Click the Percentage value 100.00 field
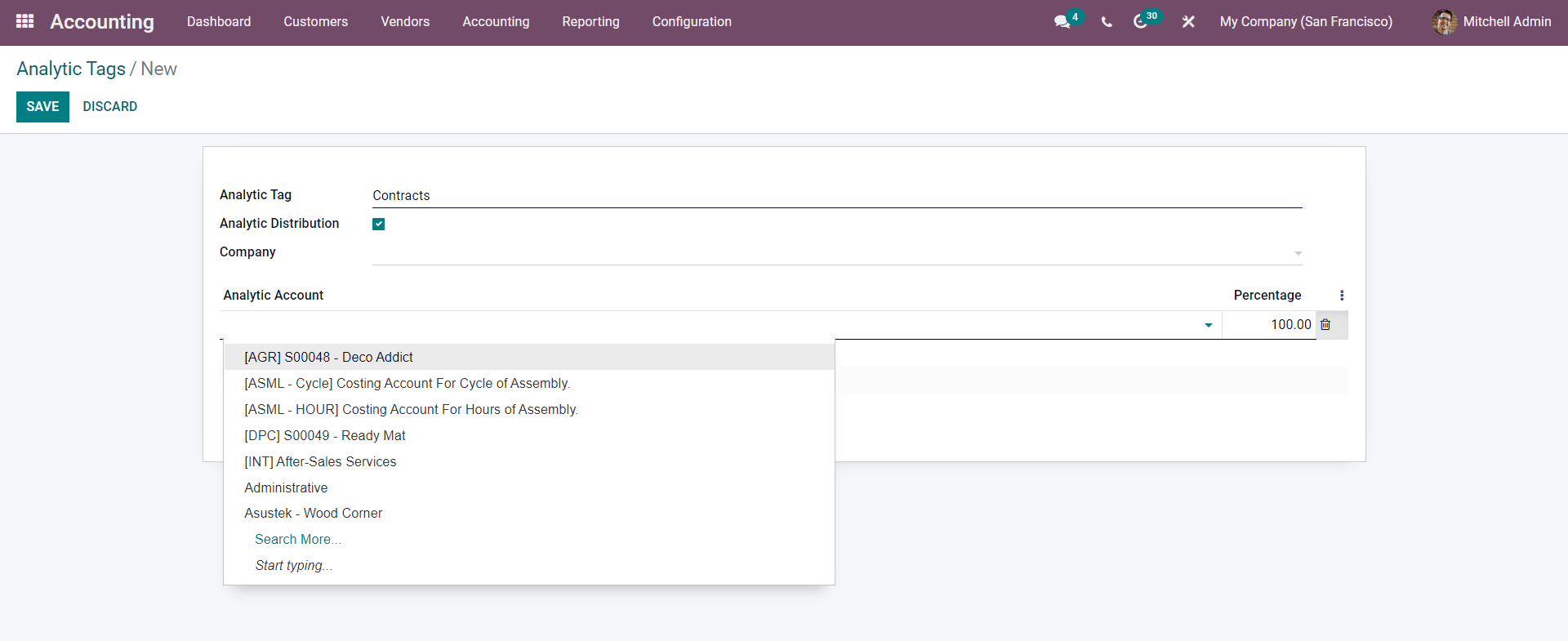 1268,325
